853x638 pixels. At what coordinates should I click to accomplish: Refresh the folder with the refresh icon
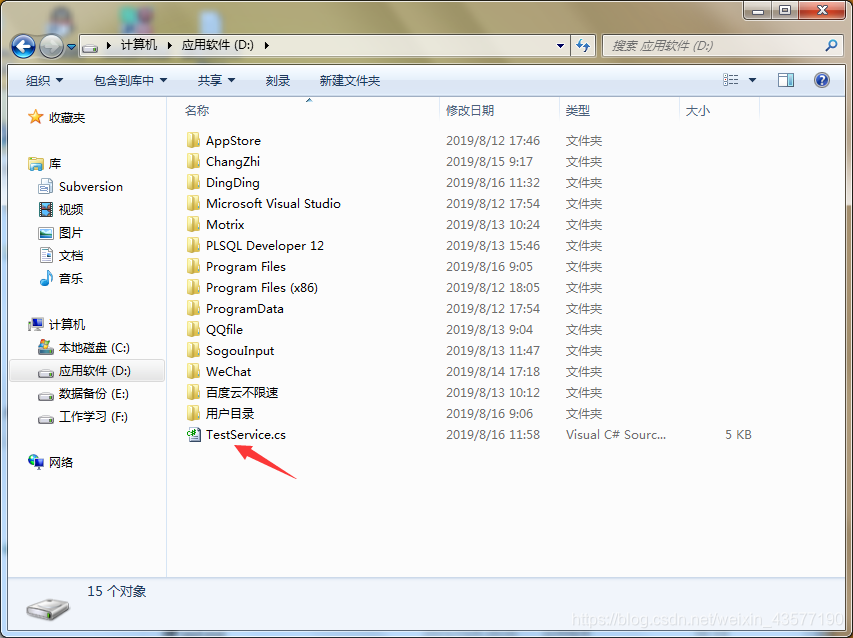tap(583, 46)
